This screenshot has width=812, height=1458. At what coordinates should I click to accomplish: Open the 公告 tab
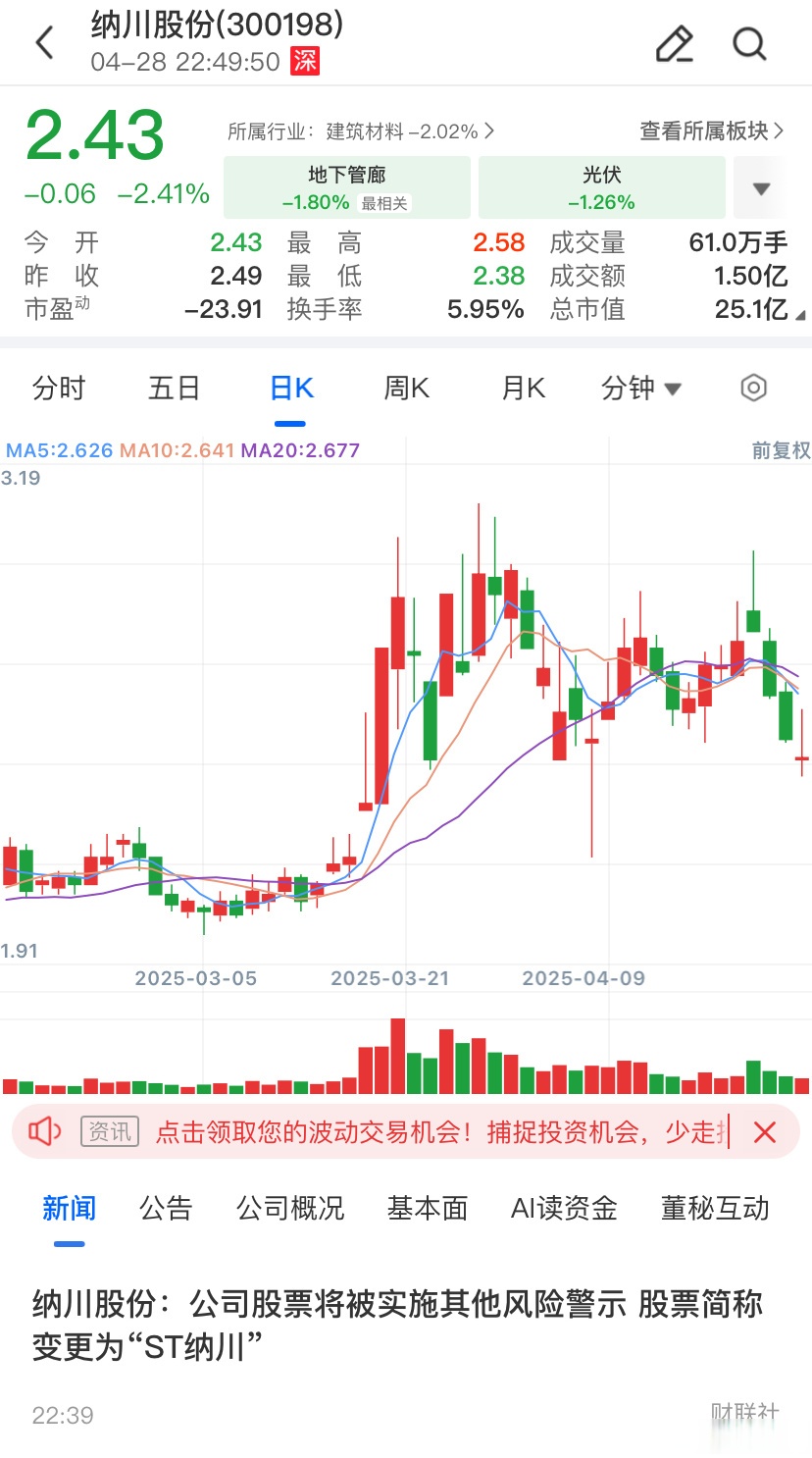coord(166,1208)
